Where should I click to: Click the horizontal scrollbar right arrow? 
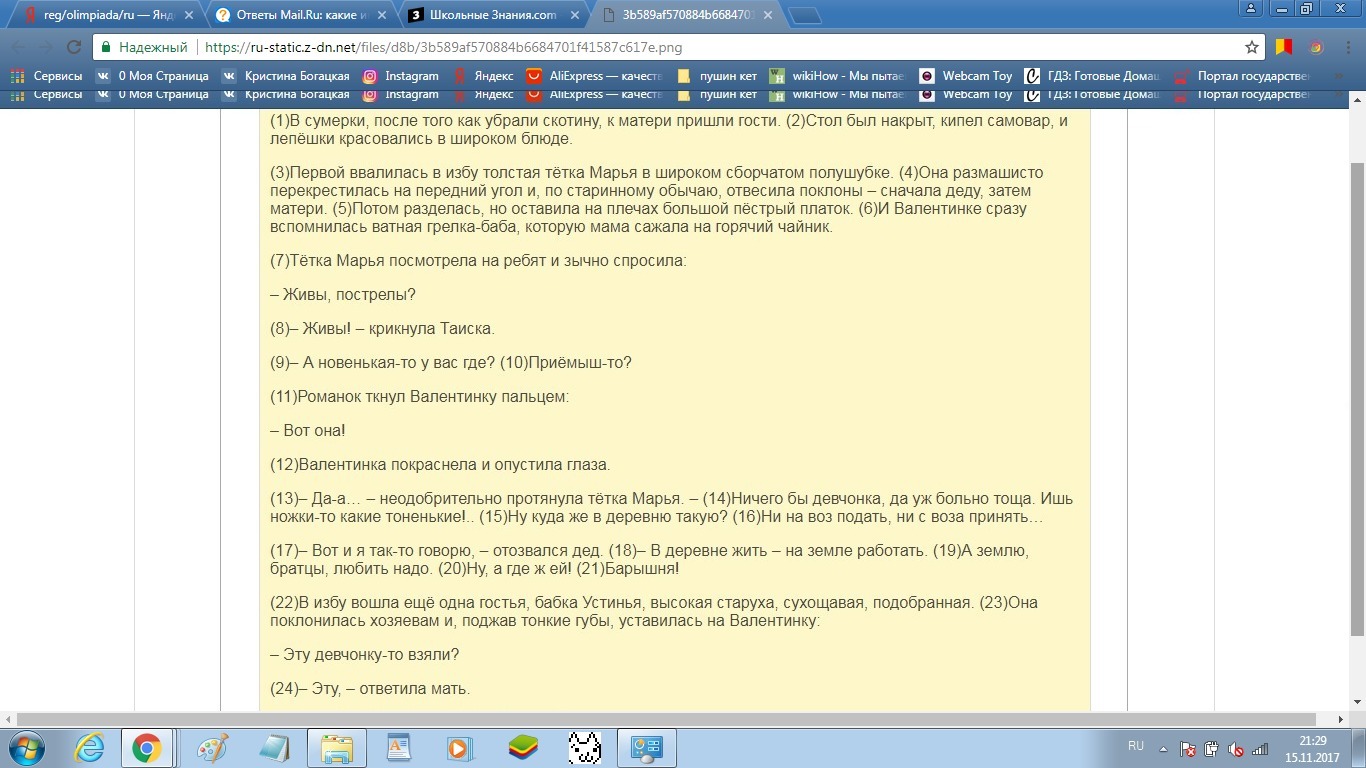point(1341,719)
